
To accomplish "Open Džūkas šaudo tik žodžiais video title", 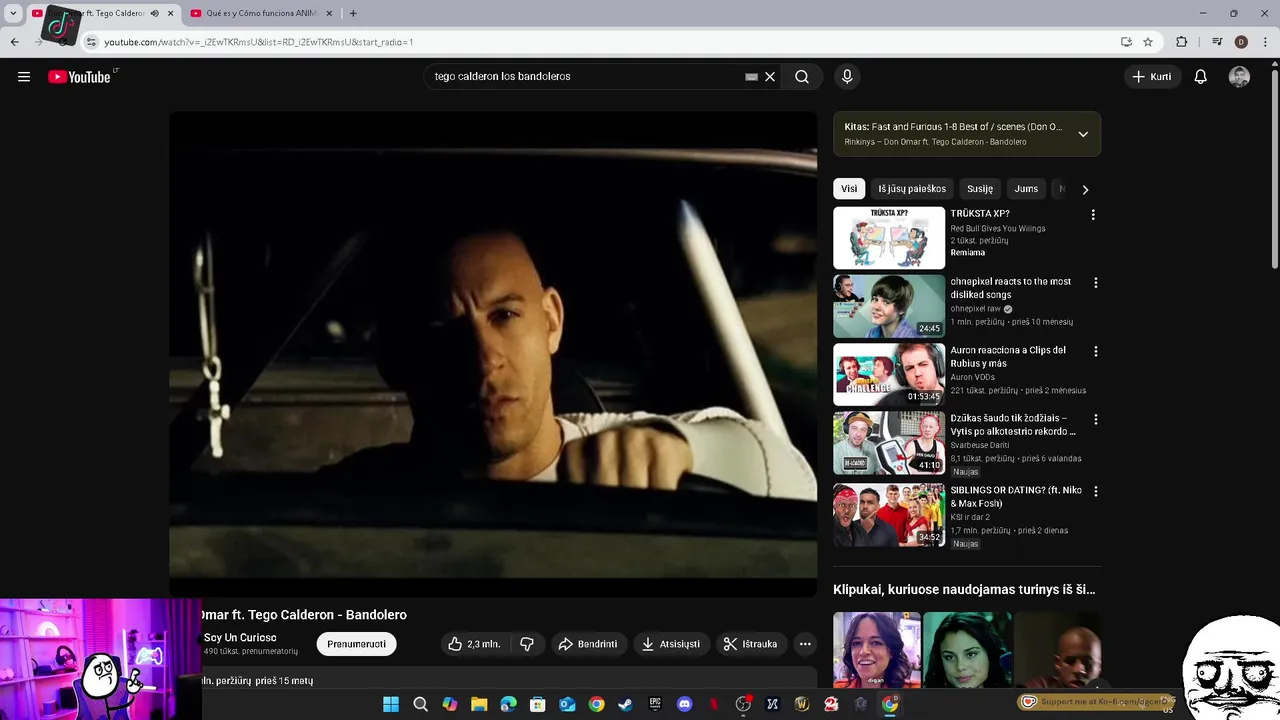I will [x=1013, y=425].
